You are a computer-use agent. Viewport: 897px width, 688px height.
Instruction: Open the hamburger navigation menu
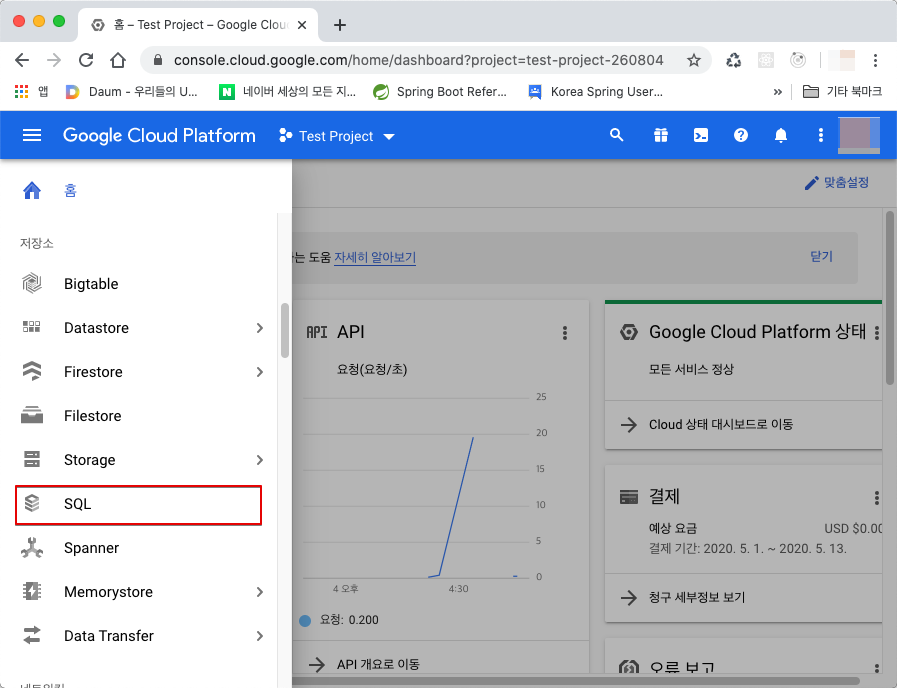31,136
